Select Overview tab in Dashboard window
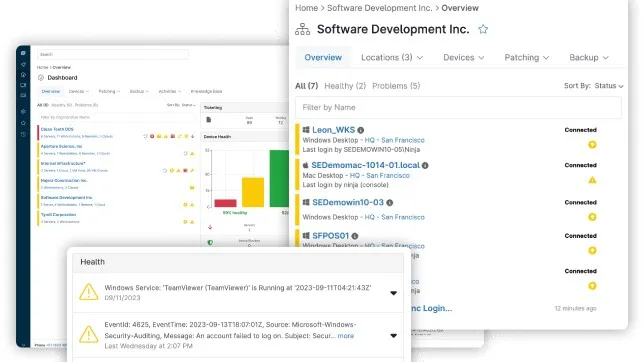This screenshot has height=362, width=644. pyautogui.click(x=51, y=91)
